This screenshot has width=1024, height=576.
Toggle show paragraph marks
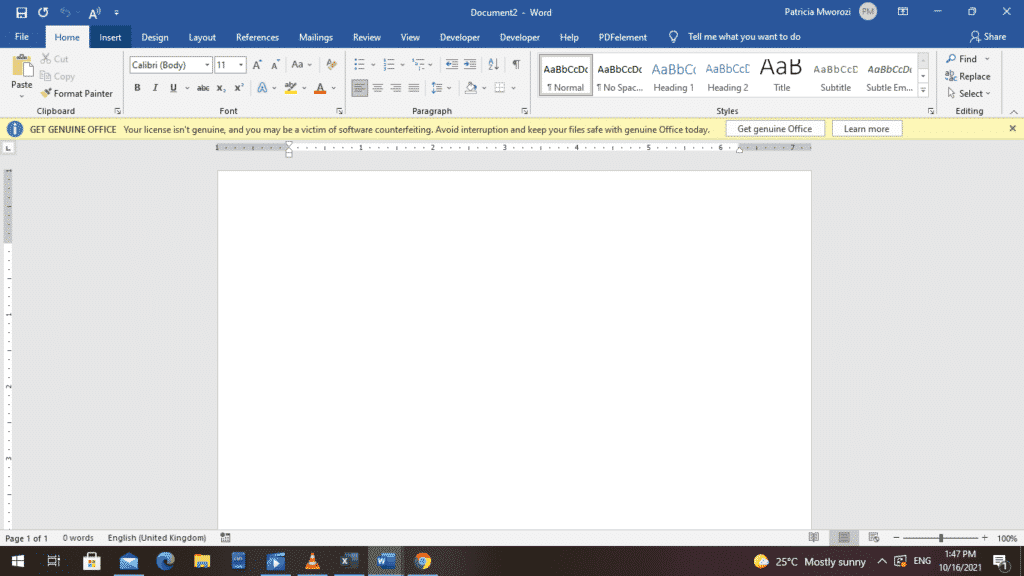517,64
